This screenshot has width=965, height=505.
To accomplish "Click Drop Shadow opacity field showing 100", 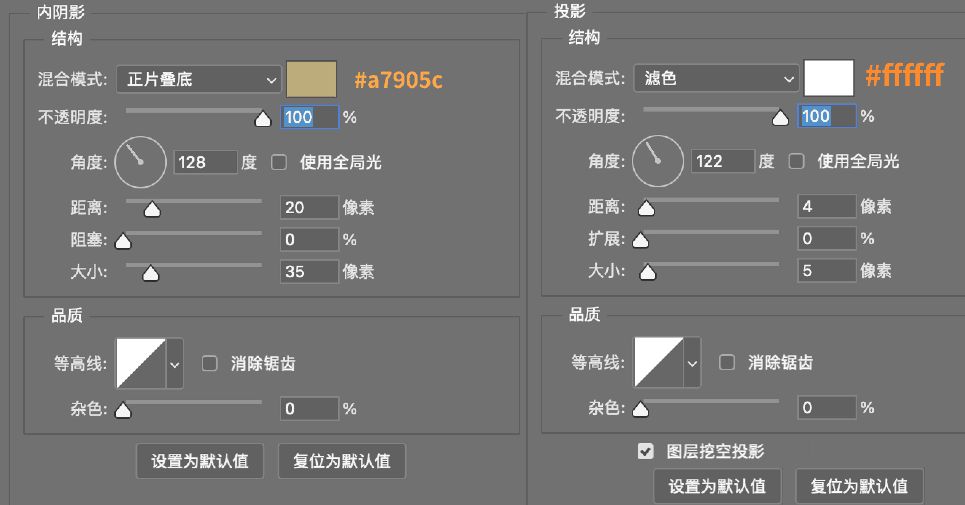I will (x=827, y=116).
